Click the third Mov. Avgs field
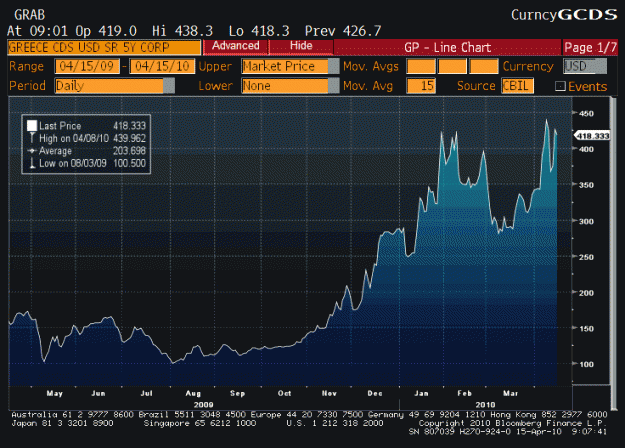Screen dimensions: 625x448 [483, 66]
